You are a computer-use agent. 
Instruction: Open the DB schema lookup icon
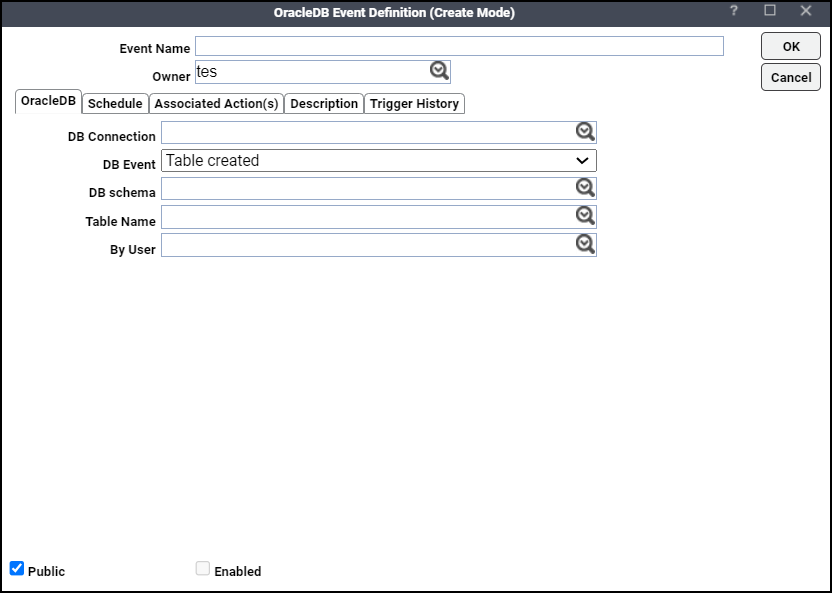pos(585,188)
